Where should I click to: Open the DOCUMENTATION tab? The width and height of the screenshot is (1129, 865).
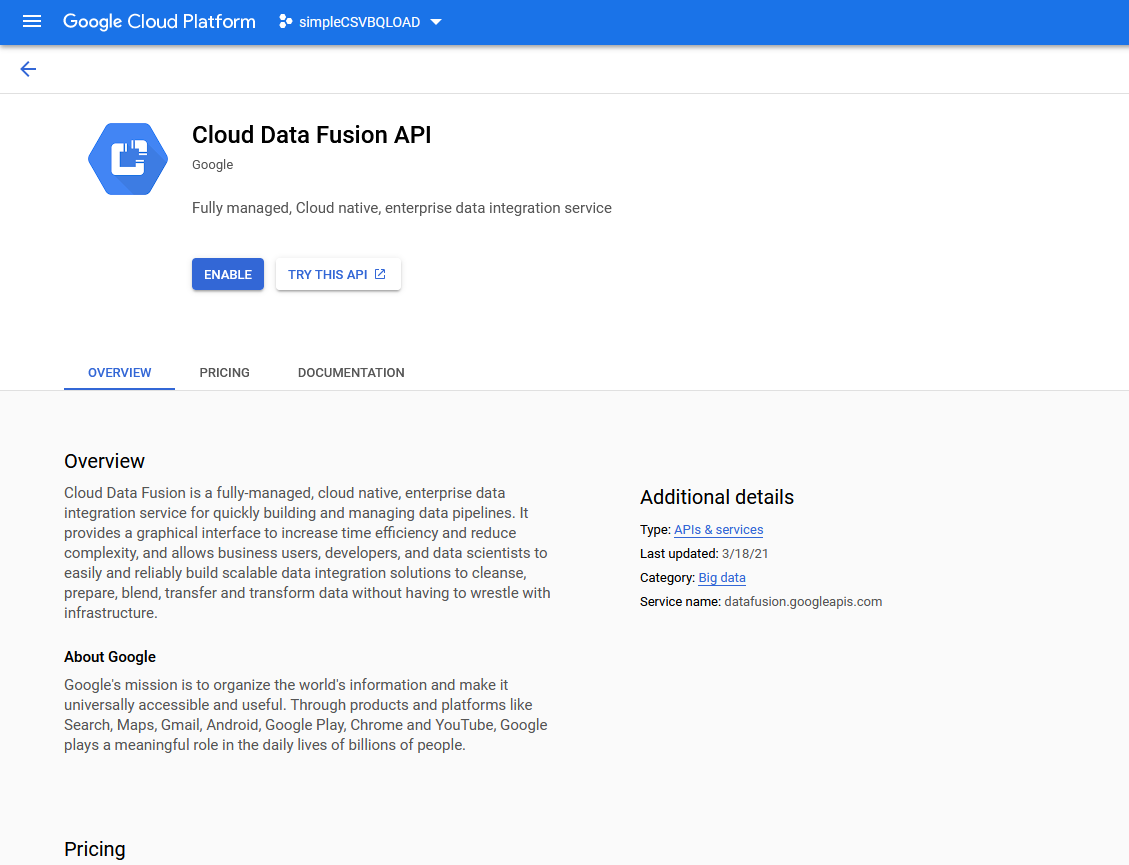pyautogui.click(x=351, y=372)
